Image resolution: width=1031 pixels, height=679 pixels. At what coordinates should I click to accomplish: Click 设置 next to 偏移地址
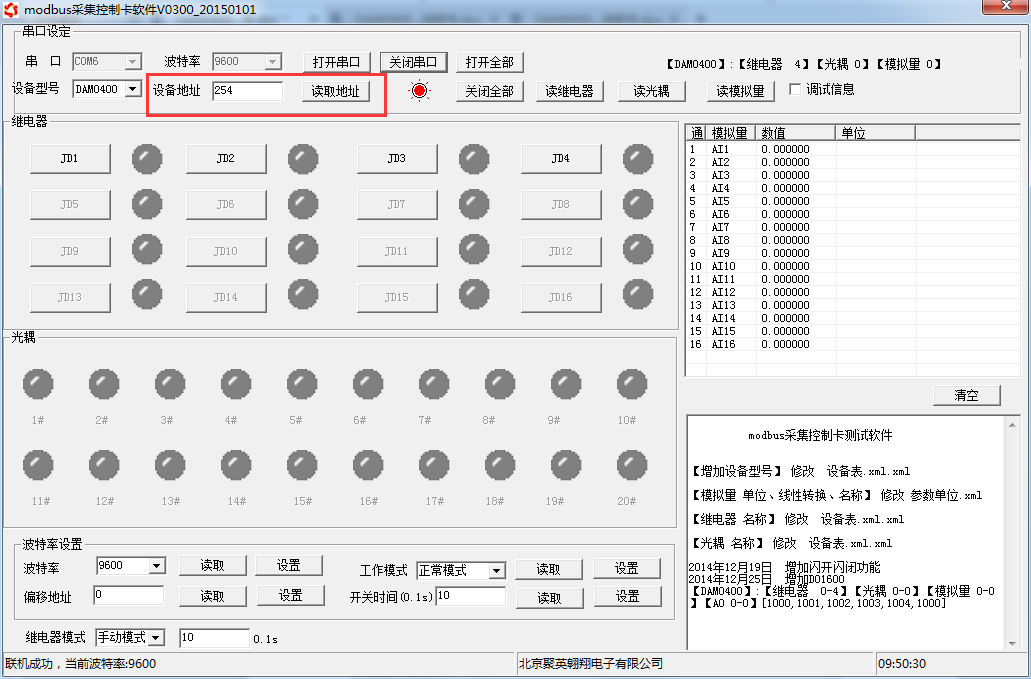coord(291,596)
